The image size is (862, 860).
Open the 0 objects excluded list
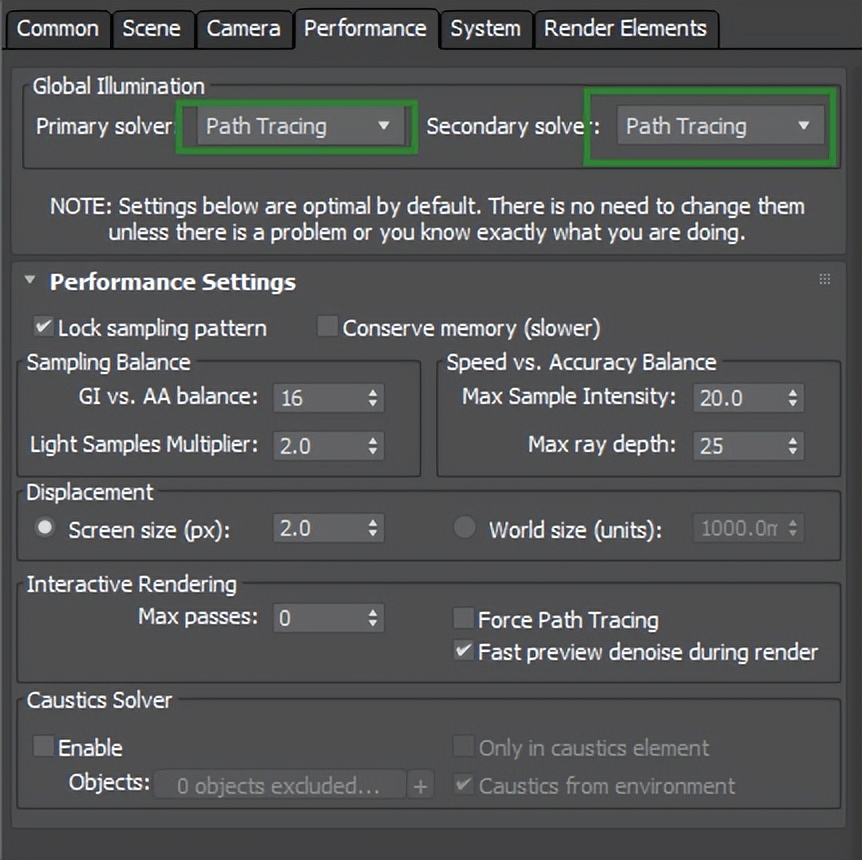[279, 785]
